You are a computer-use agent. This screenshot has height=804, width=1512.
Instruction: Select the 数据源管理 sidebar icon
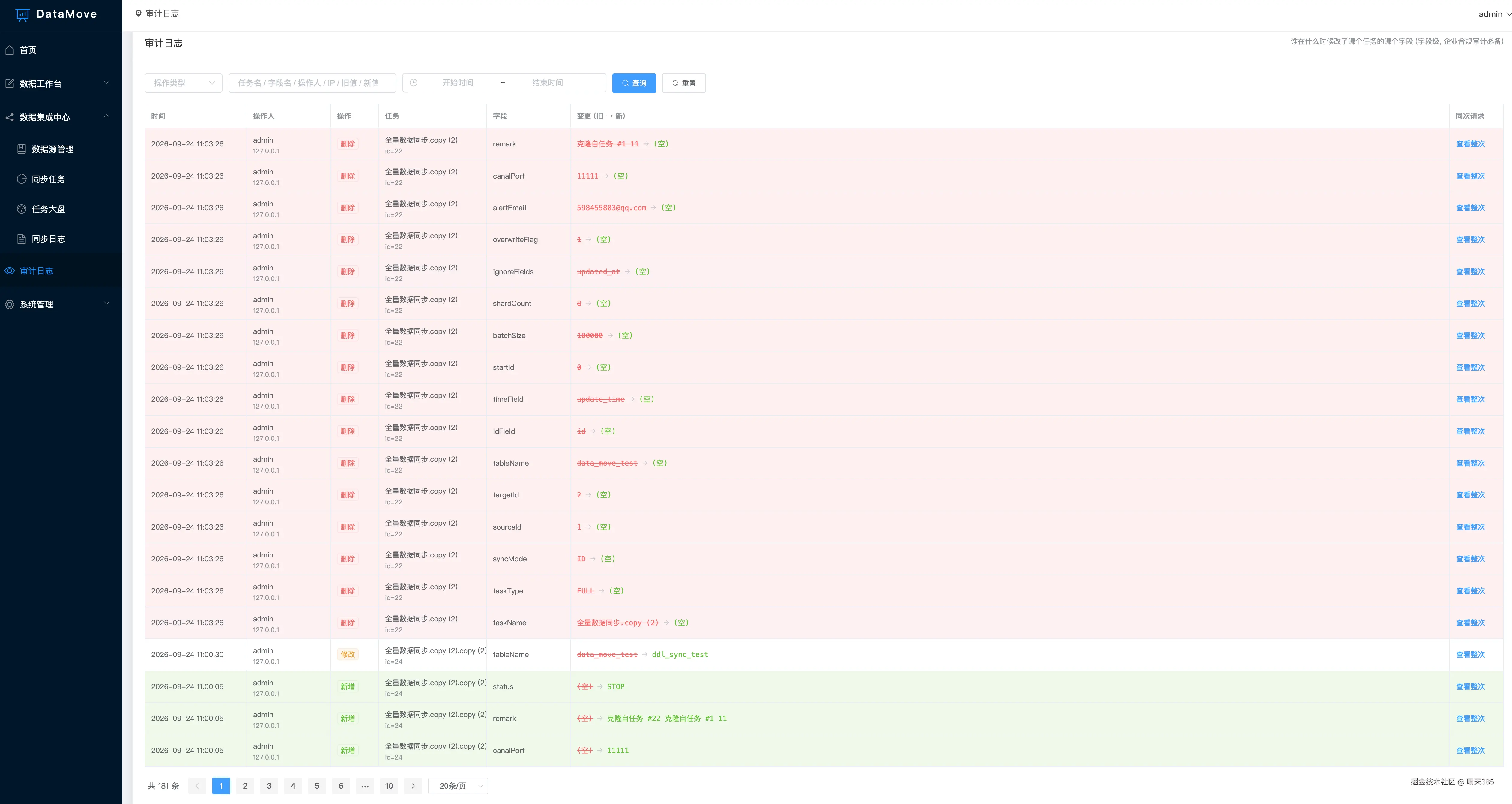coord(22,148)
